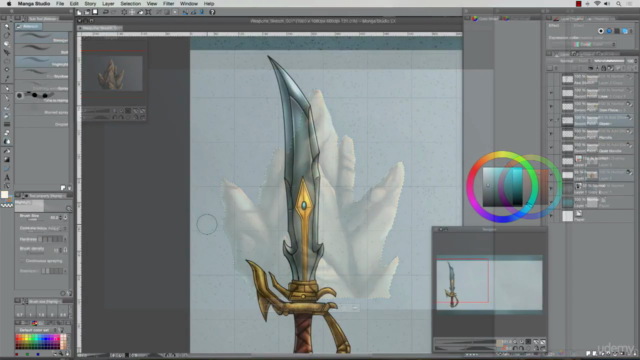
Task: Open the File menu
Action: tap(60, 4)
